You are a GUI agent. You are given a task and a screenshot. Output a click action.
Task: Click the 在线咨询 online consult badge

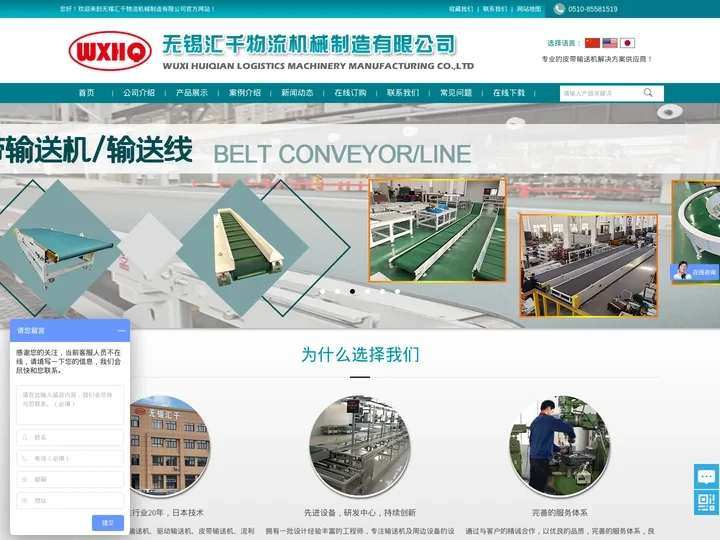pyautogui.click(x=694, y=271)
